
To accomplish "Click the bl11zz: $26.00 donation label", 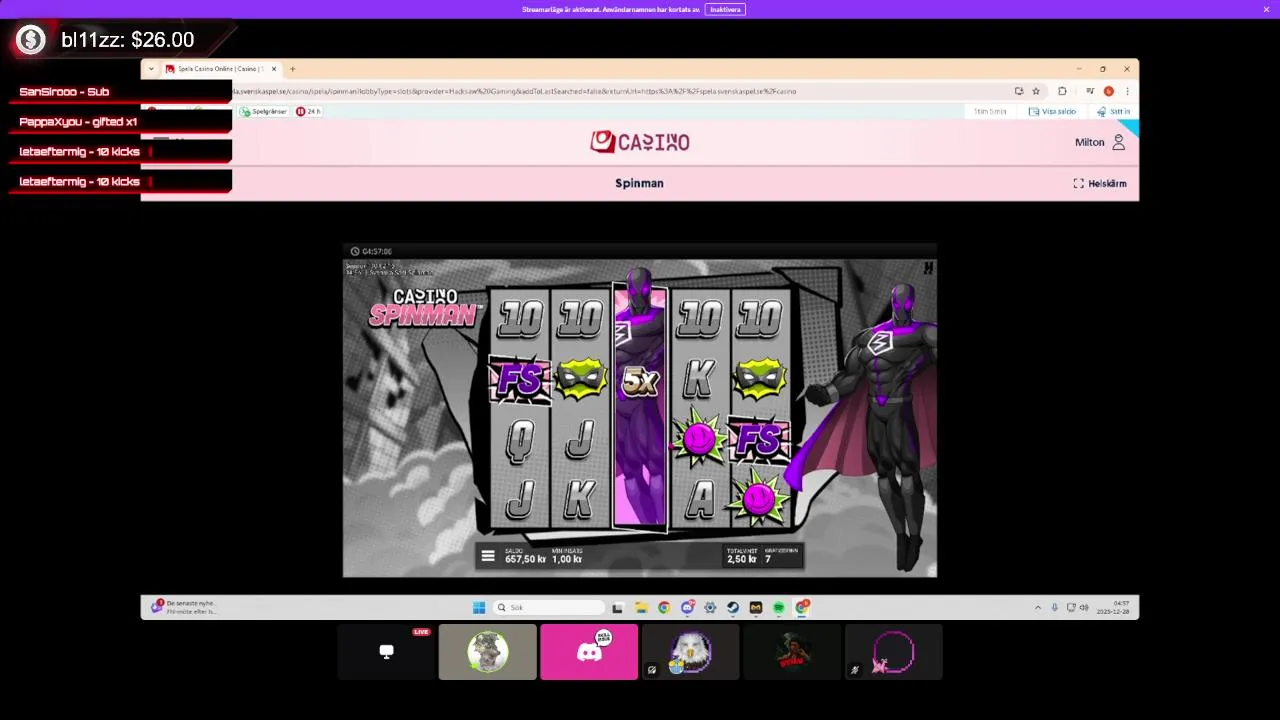I will point(128,40).
